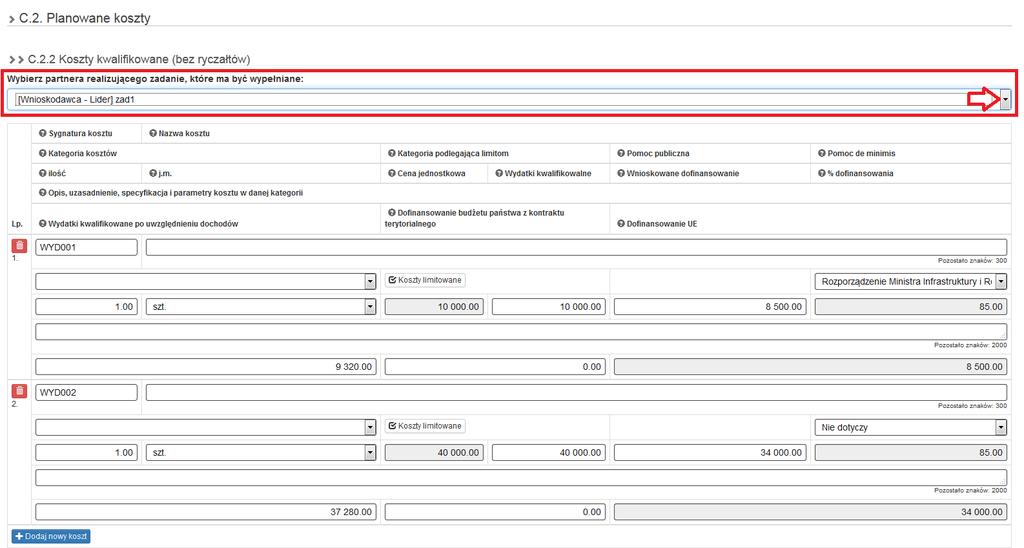Open help icon for Wydatki kwalifikowane po uwzględnieniu dochodów
This screenshot has height=548, width=1024.
(42, 224)
